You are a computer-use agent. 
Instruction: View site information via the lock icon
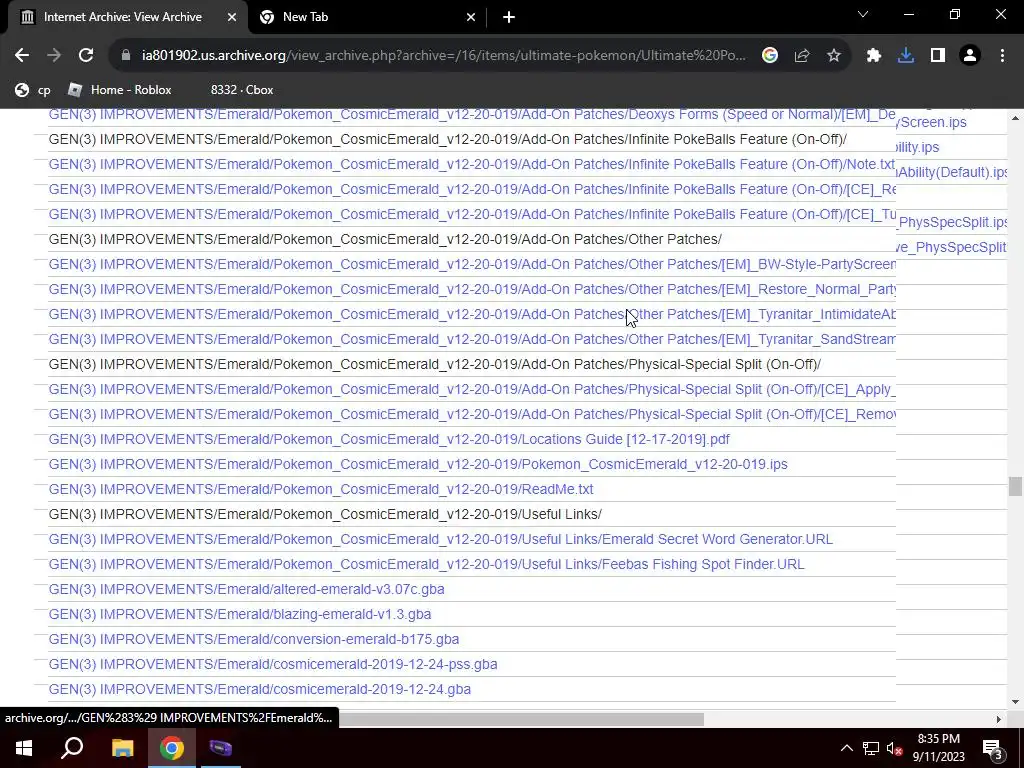click(x=126, y=56)
